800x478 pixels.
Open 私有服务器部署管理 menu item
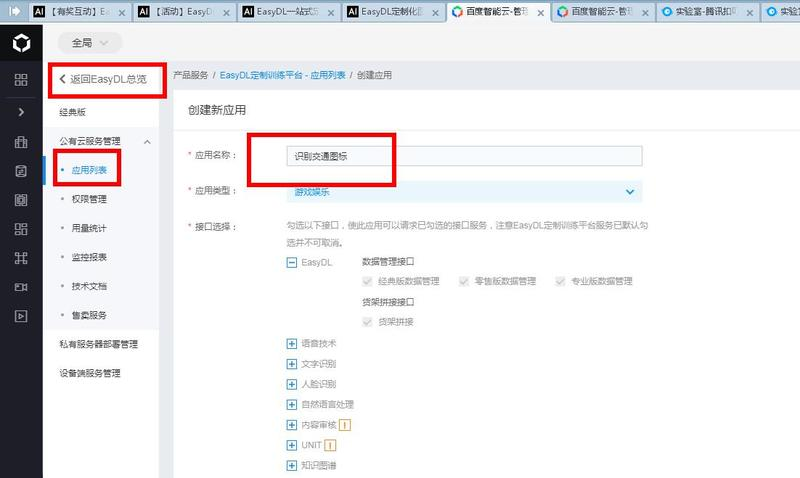(98, 344)
